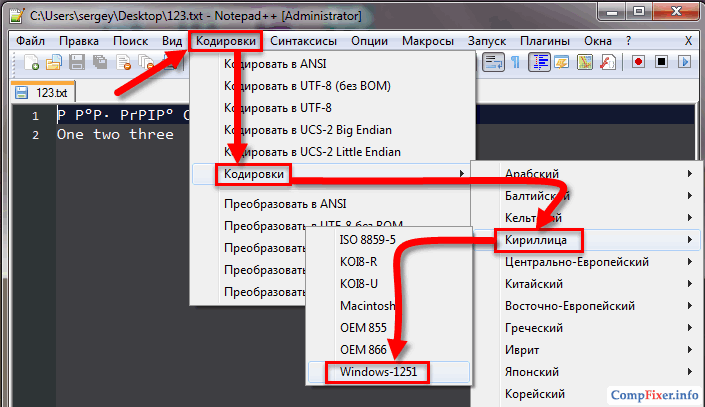Open the Document Map toolbar icon
Viewport: 705px width, 407px height.
(x=585, y=62)
